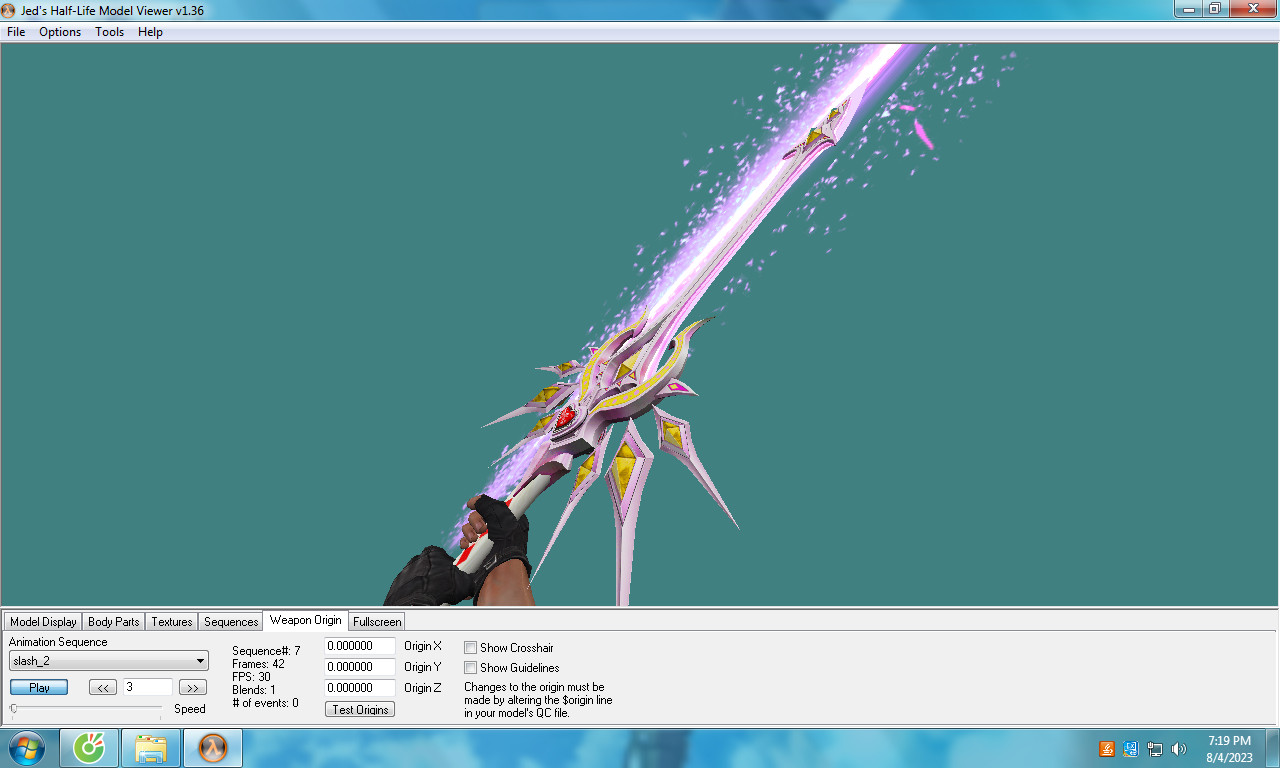Switch to the Model Display tab
Image resolution: width=1280 pixels, height=768 pixels.
[x=42, y=621]
